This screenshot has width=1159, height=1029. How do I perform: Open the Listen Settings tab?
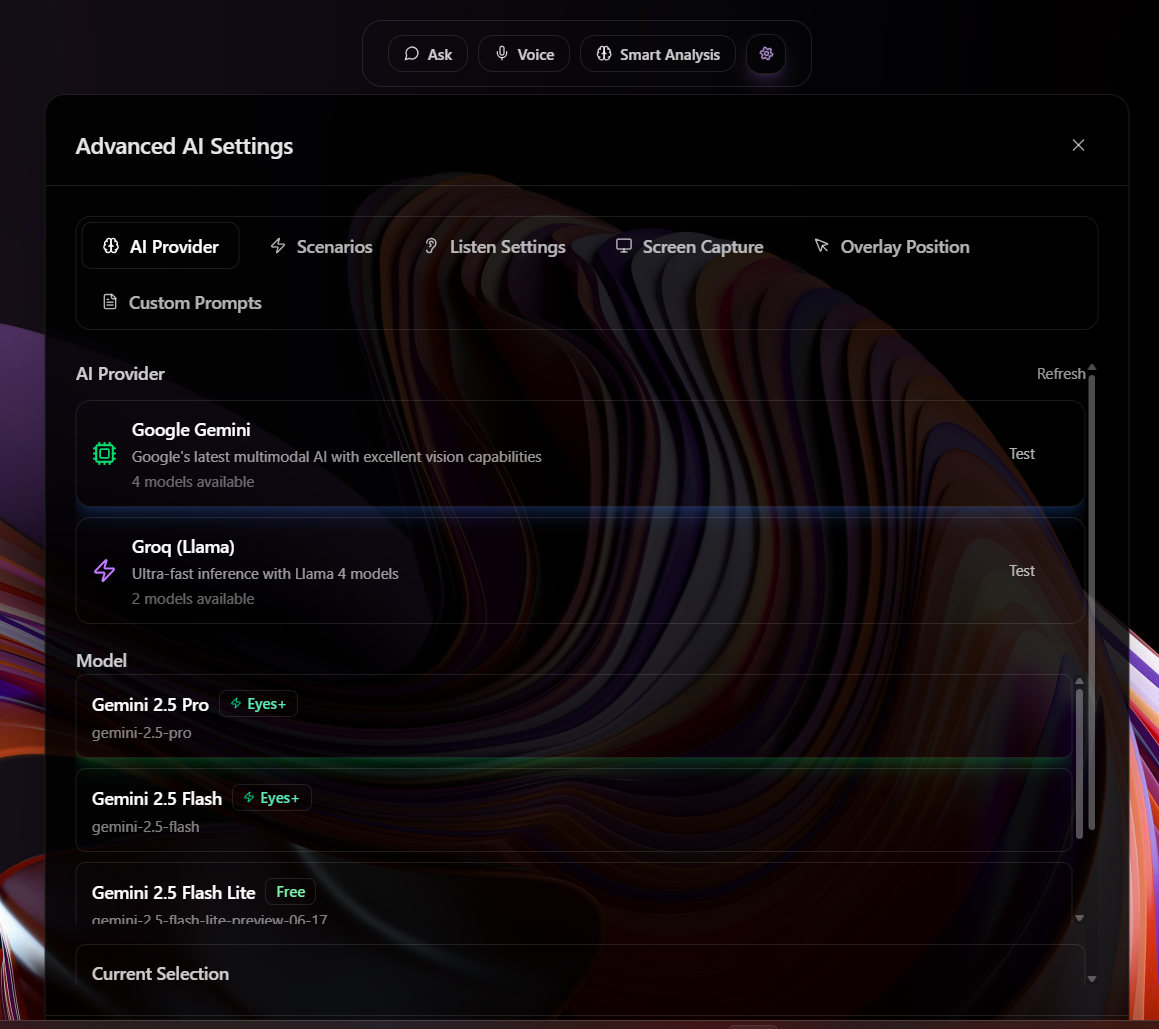pyautogui.click(x=494, y=246)
